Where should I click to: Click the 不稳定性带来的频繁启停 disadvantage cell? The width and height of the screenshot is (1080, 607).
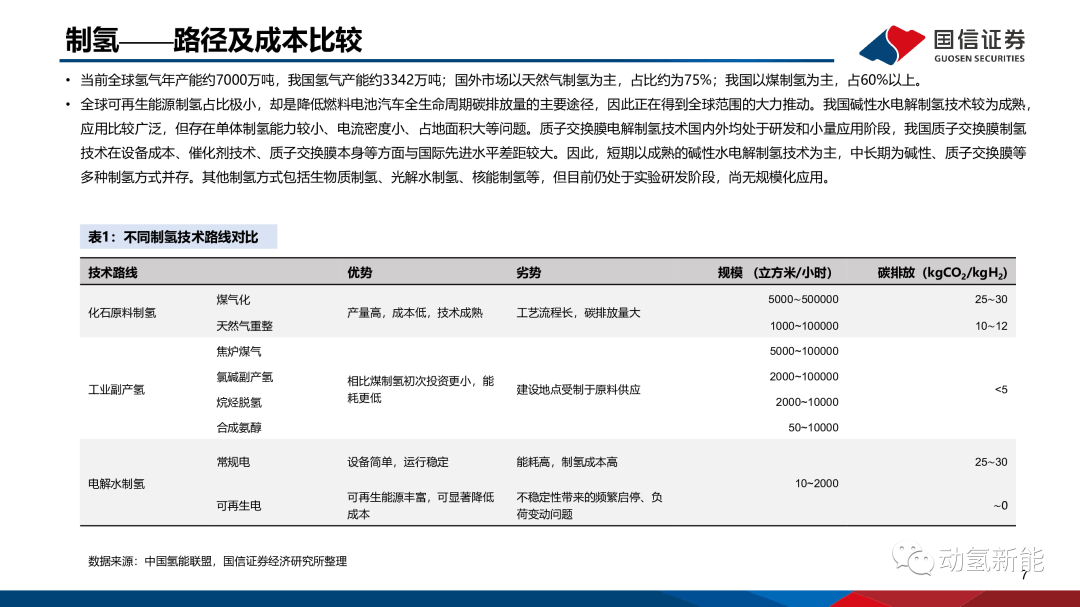click(x=590, y=506)
